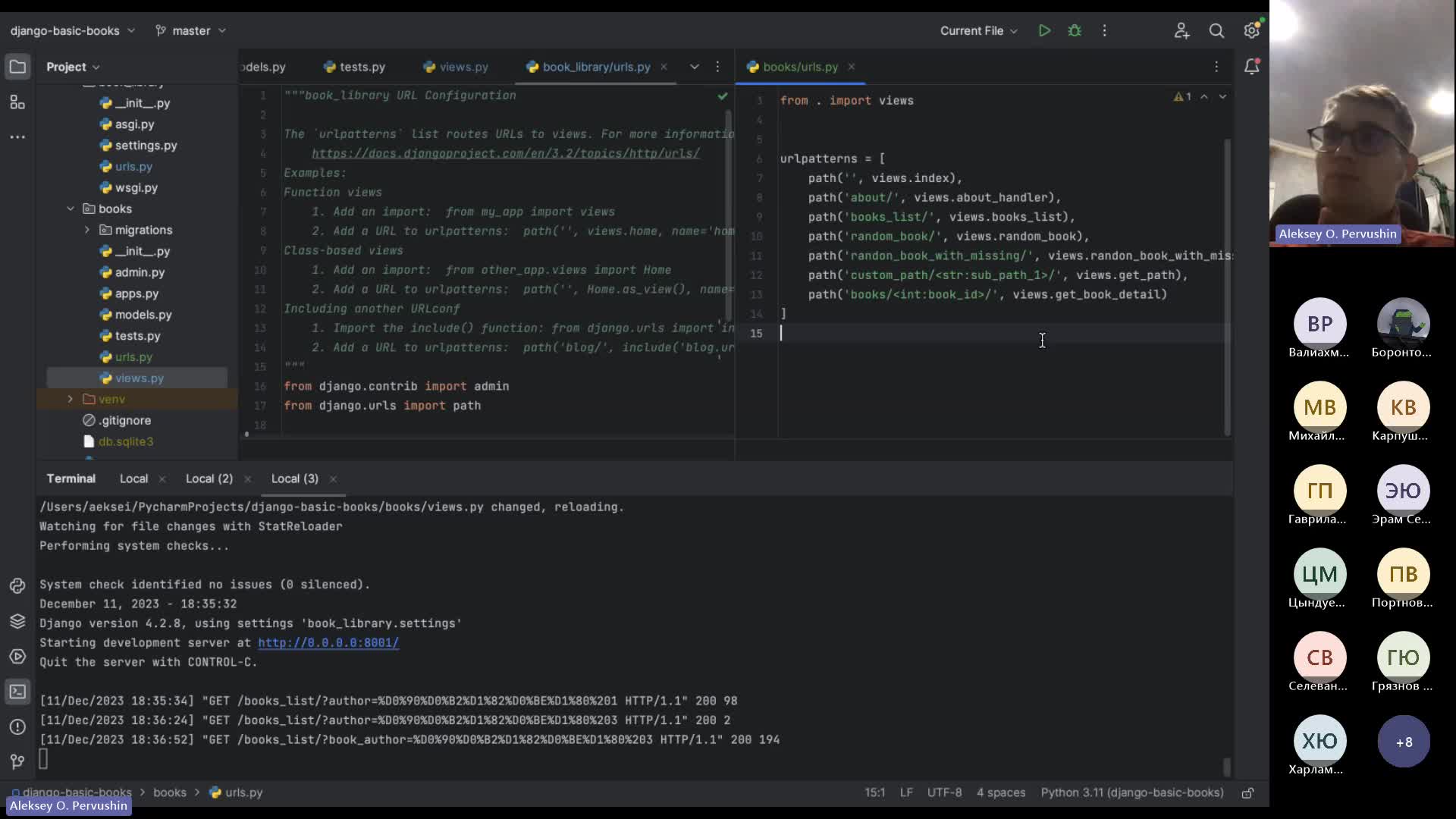Switch to the views.py editor tab
1456x819 pixels.
(x=456, y=67)
